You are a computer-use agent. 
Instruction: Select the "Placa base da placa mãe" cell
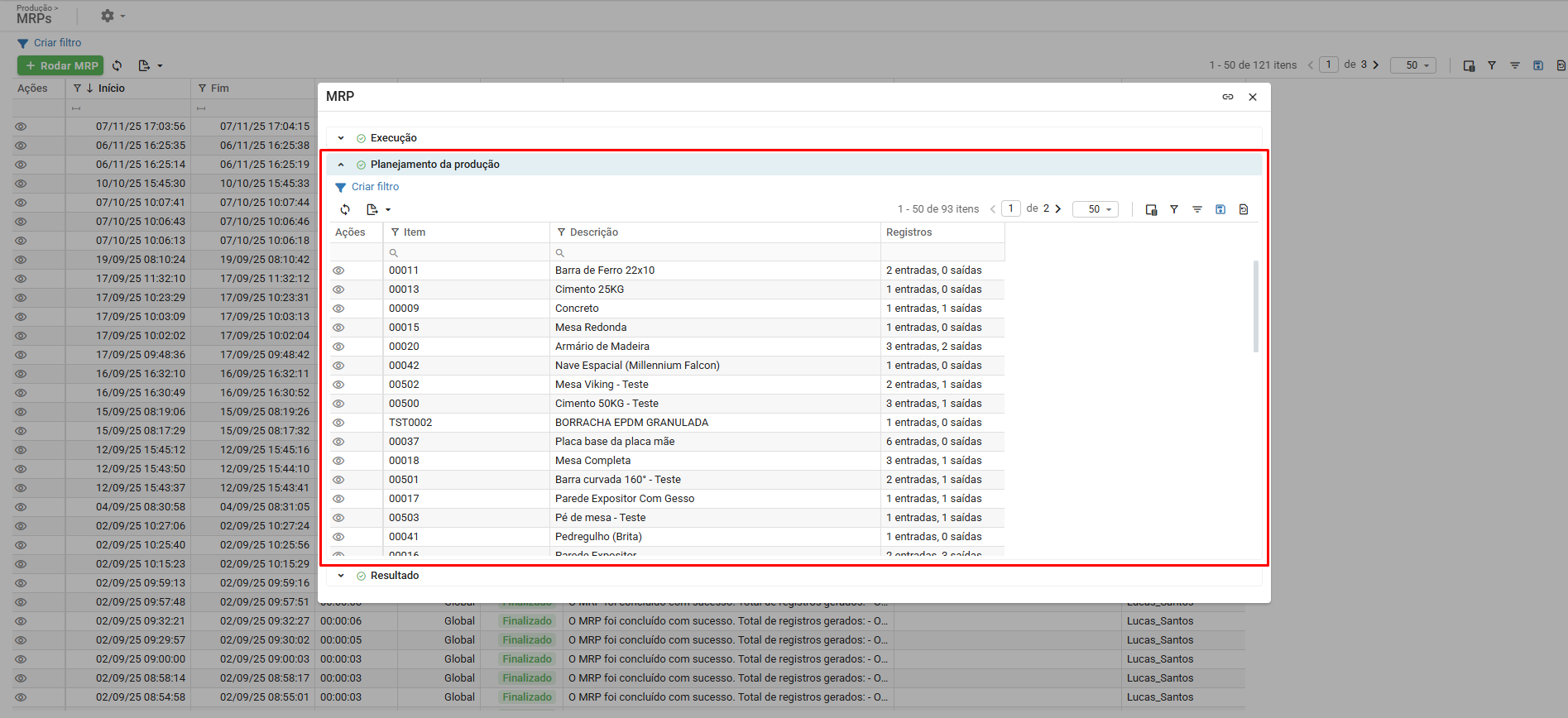click(715, 442)
